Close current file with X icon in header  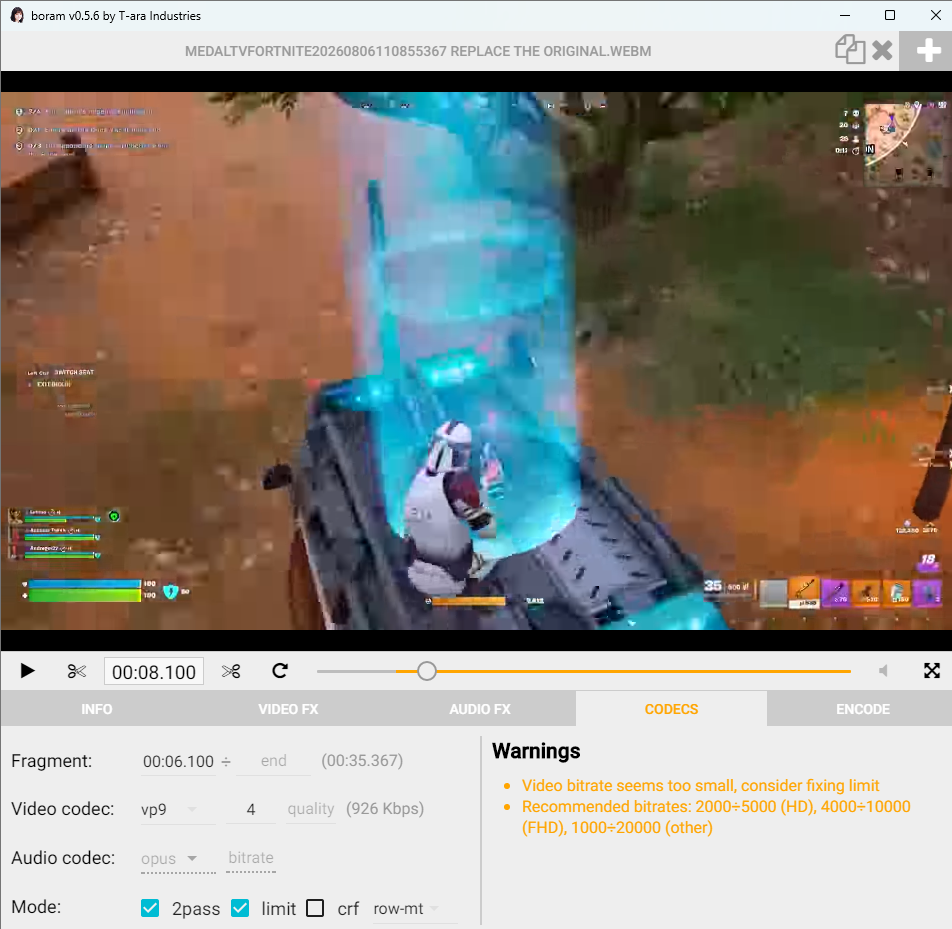[882, 50]
